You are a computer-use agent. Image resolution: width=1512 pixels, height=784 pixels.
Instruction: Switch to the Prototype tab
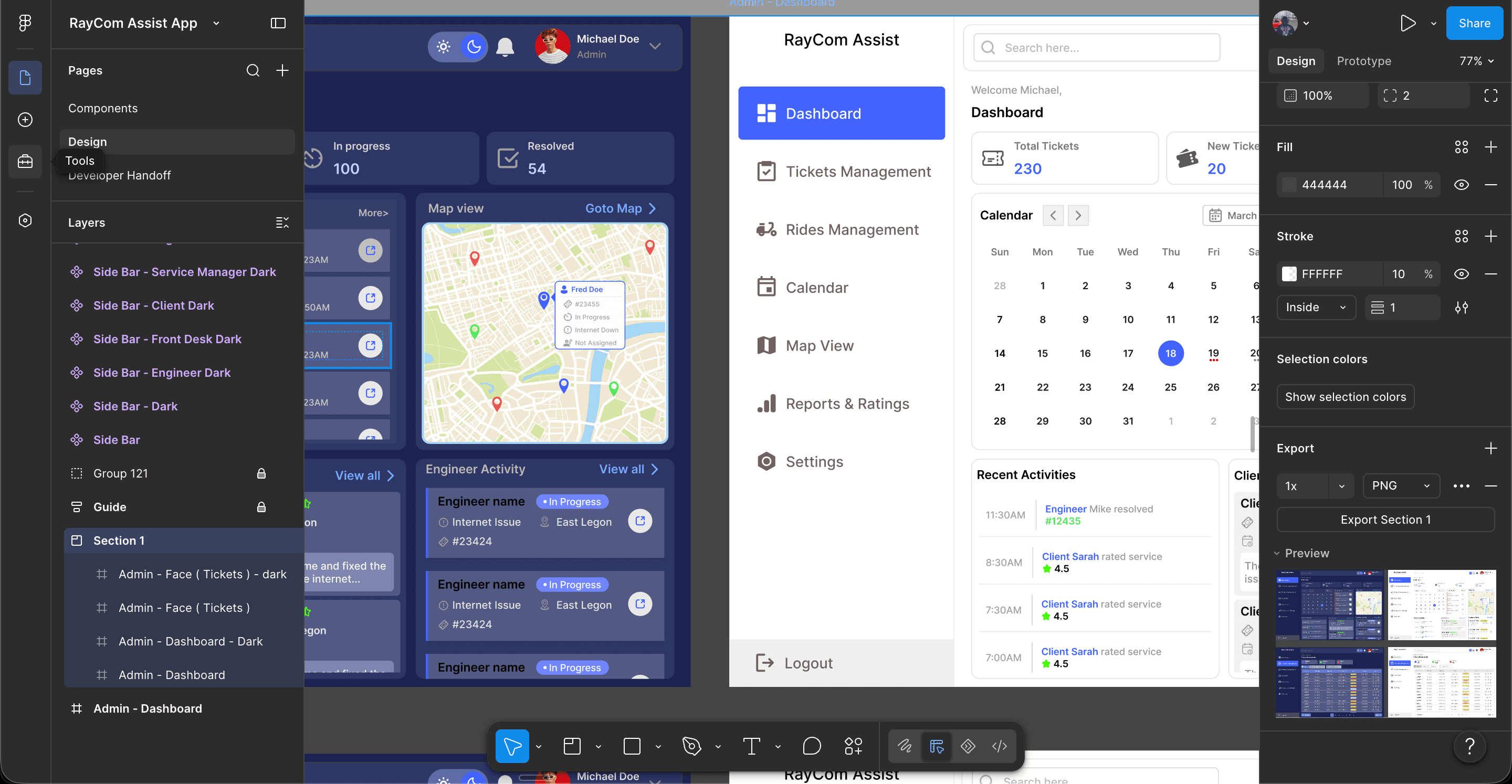(1363, 61)
